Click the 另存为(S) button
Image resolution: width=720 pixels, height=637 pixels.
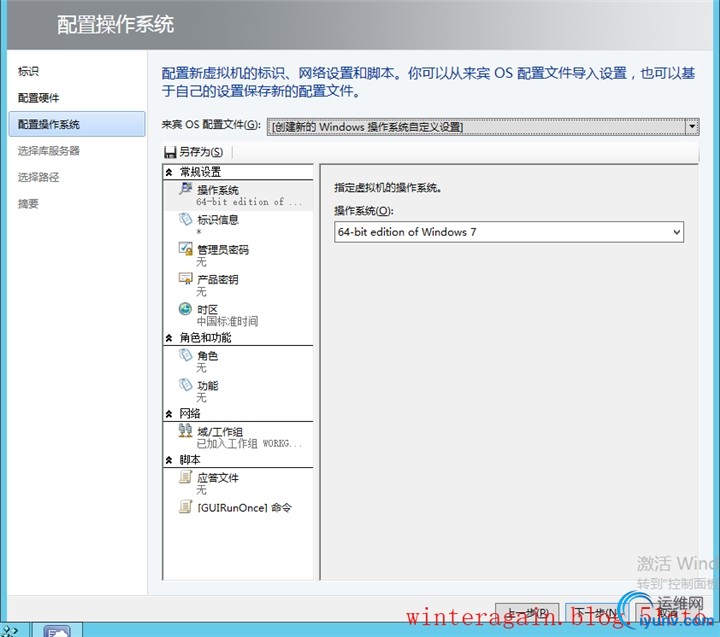194,152
